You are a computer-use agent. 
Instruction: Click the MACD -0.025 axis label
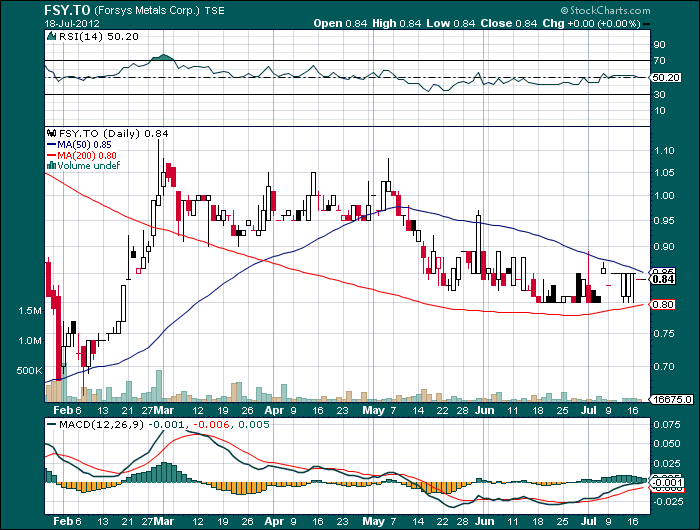pos(666,502)
